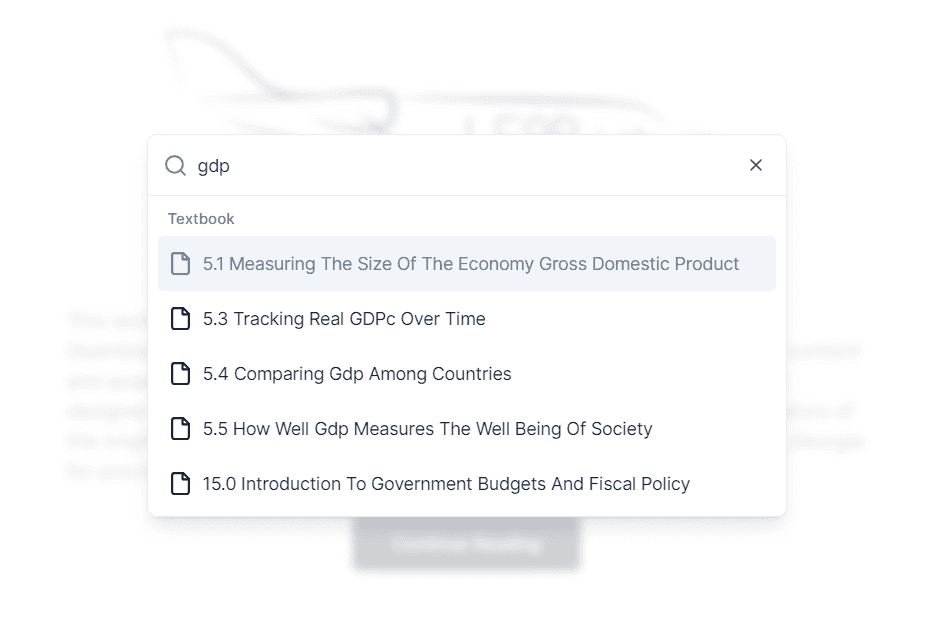This screenshot has width=935, height=618.
Task: Go to 5.5 How Well Gdp Measures result
Action: coord(427,429)
